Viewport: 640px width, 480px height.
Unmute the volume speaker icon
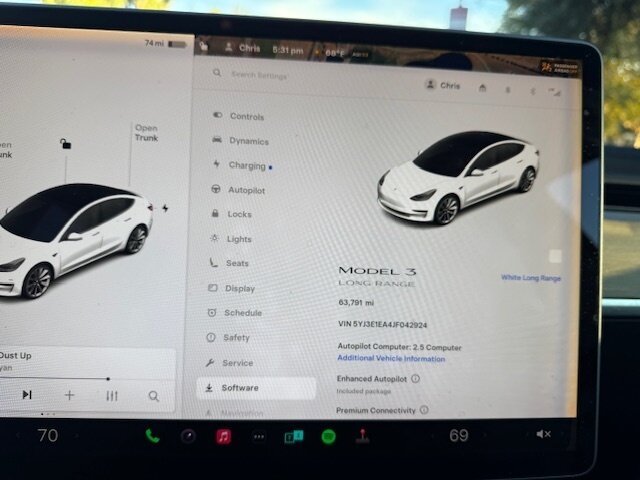[543, 434]
